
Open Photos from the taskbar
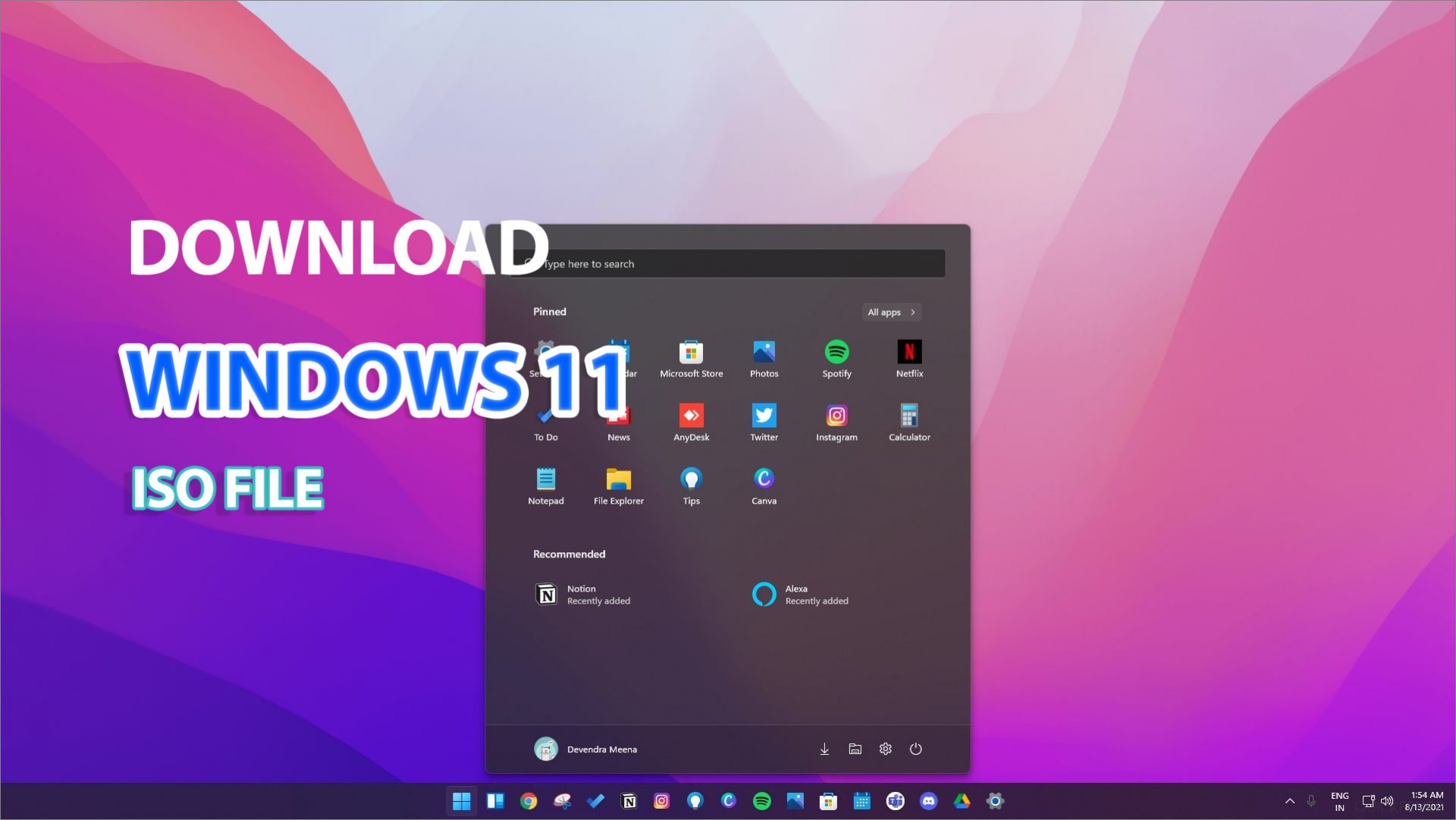click(x=795, y=801)
